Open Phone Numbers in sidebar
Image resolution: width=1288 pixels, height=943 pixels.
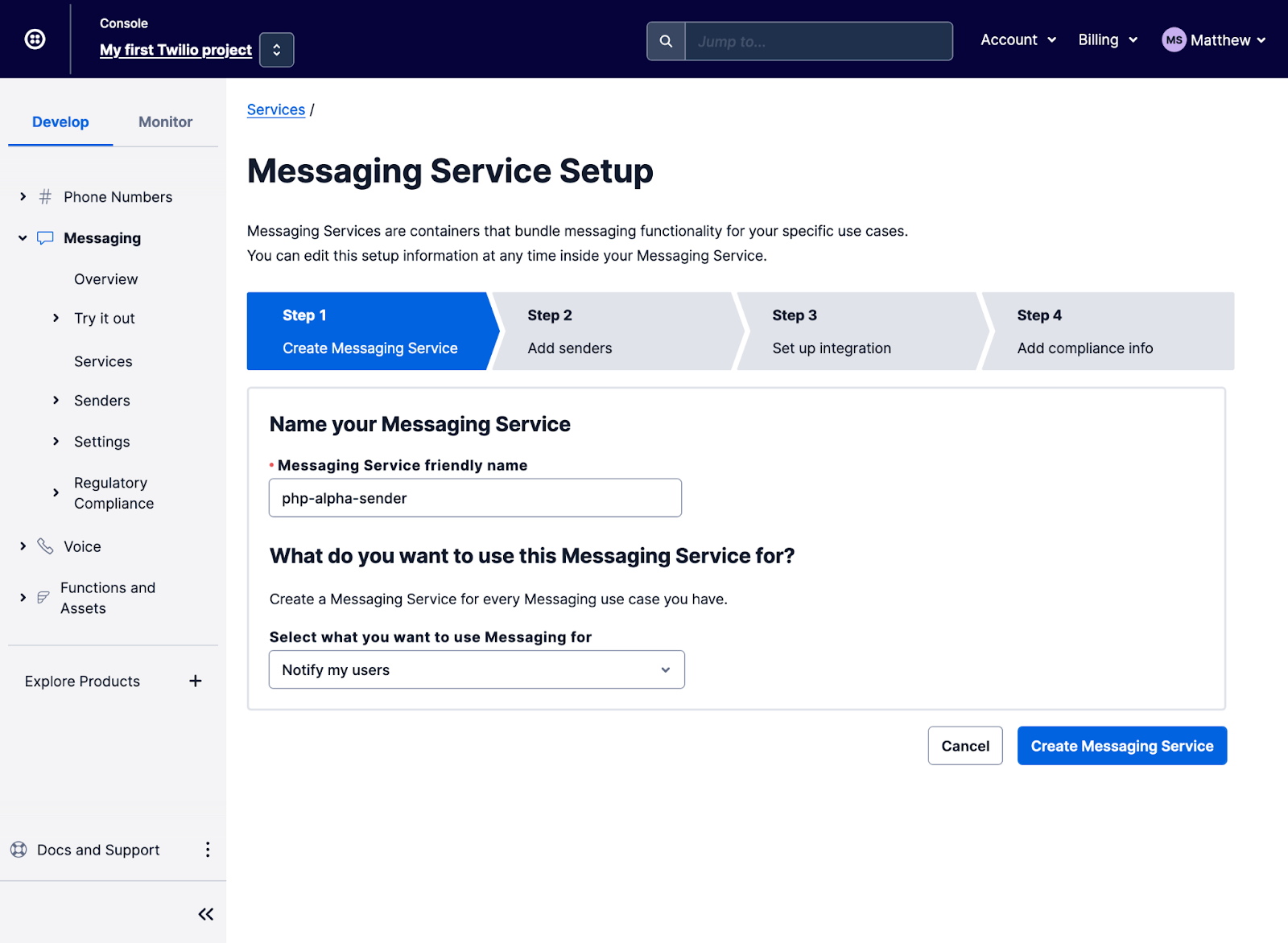point(118,197)
